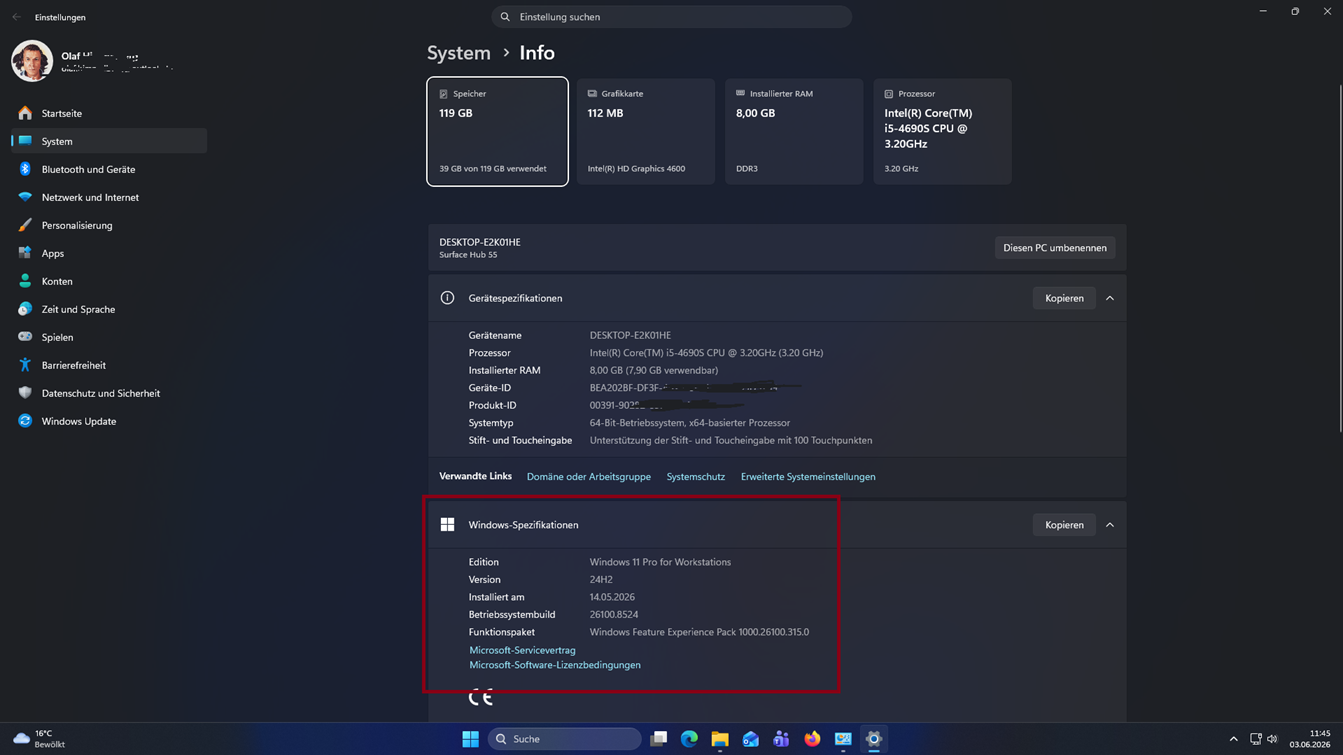Click the back arrow in Einstellungen
This screenshot has width=1343, height=755.
coord(16,17)
